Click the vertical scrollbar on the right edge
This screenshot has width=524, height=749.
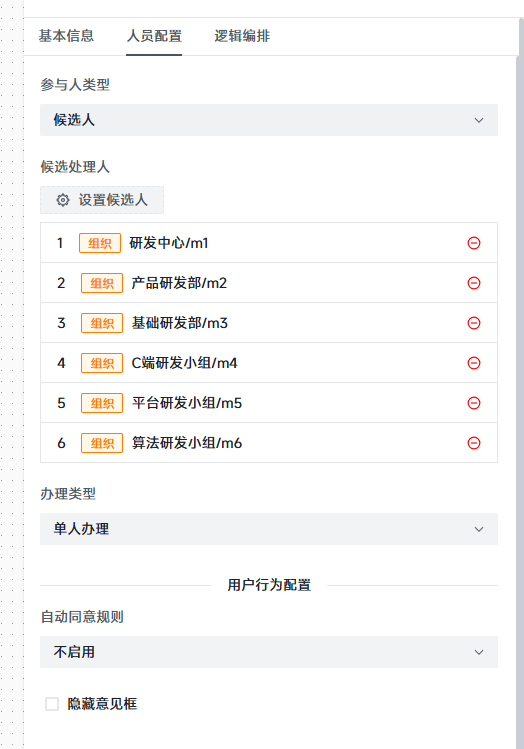[520, 401]
